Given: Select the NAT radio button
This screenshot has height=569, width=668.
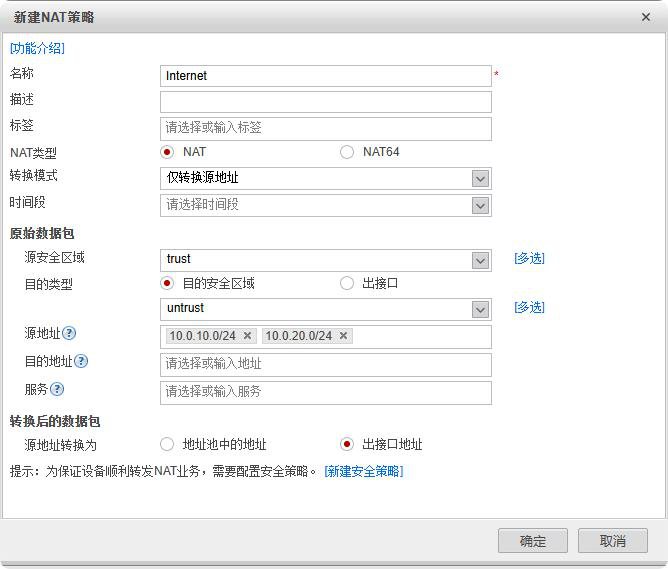Looking at the screenshot, I should [x=167, y=152].
